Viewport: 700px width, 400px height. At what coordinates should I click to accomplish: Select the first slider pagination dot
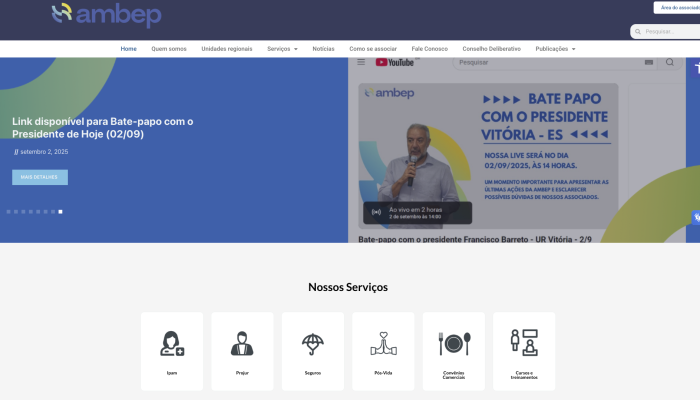click(x=9, y=212)
